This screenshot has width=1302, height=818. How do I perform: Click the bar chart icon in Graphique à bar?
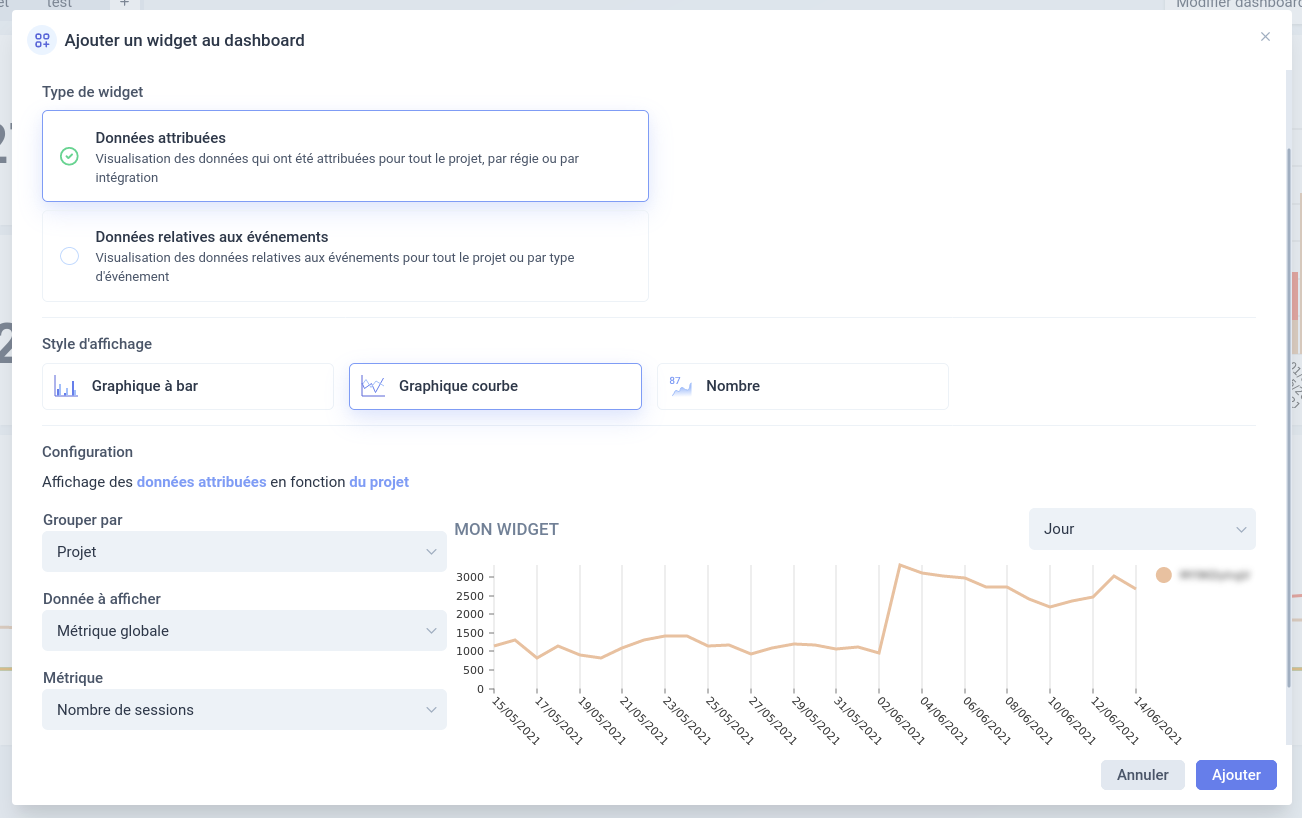pyautogui.click(x=66, y=386)
